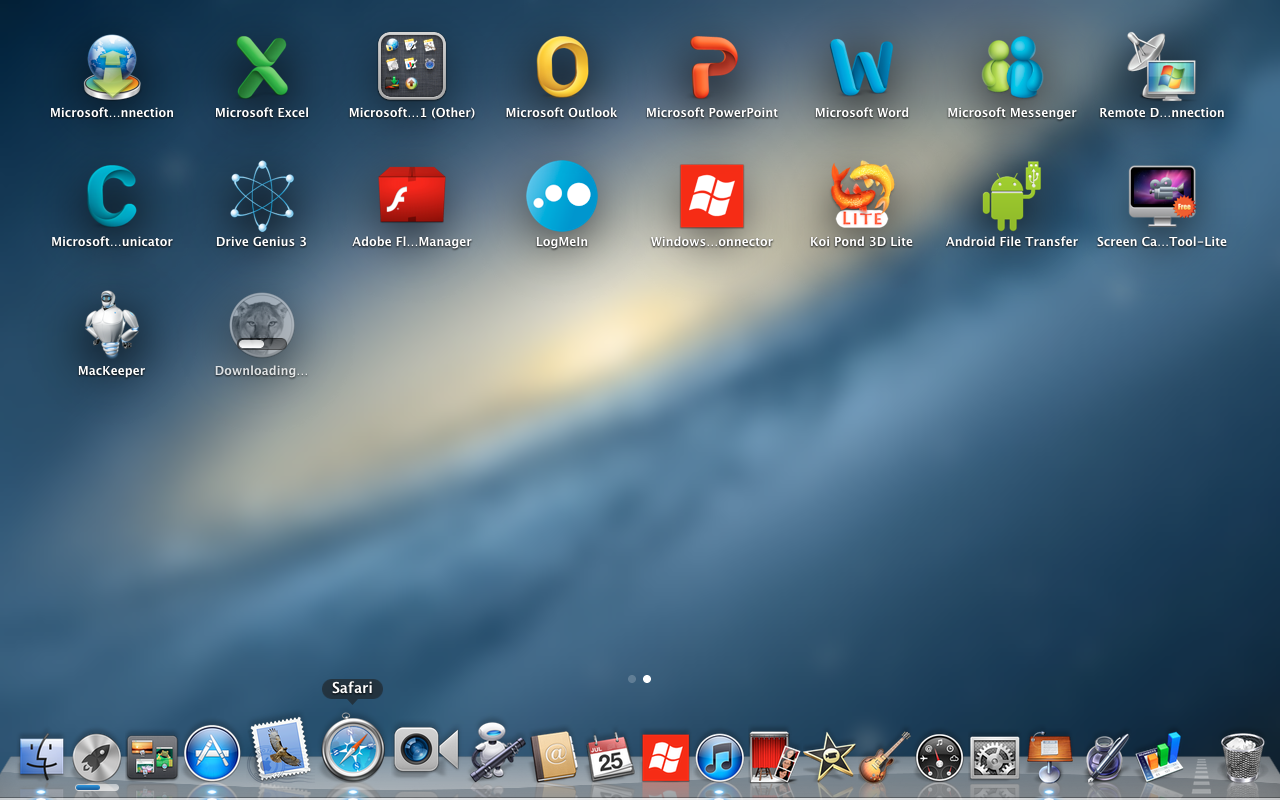Launch Safari from the Dock
Image resolution: width=1280 pixels, height=800 pixels.
[x=353, y=748]
